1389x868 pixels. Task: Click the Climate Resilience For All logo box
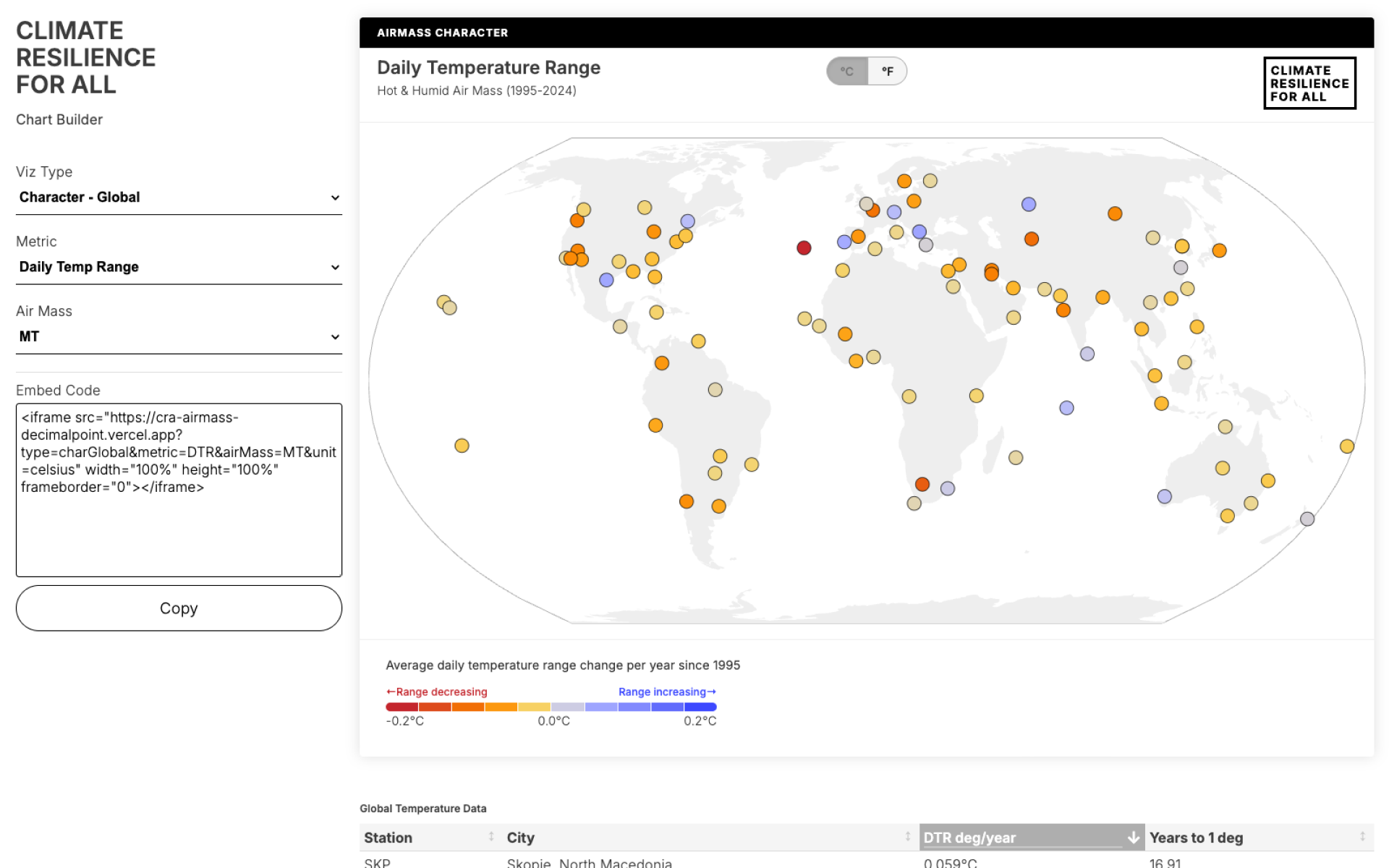pyautogui.click(x=1309, y=83)
